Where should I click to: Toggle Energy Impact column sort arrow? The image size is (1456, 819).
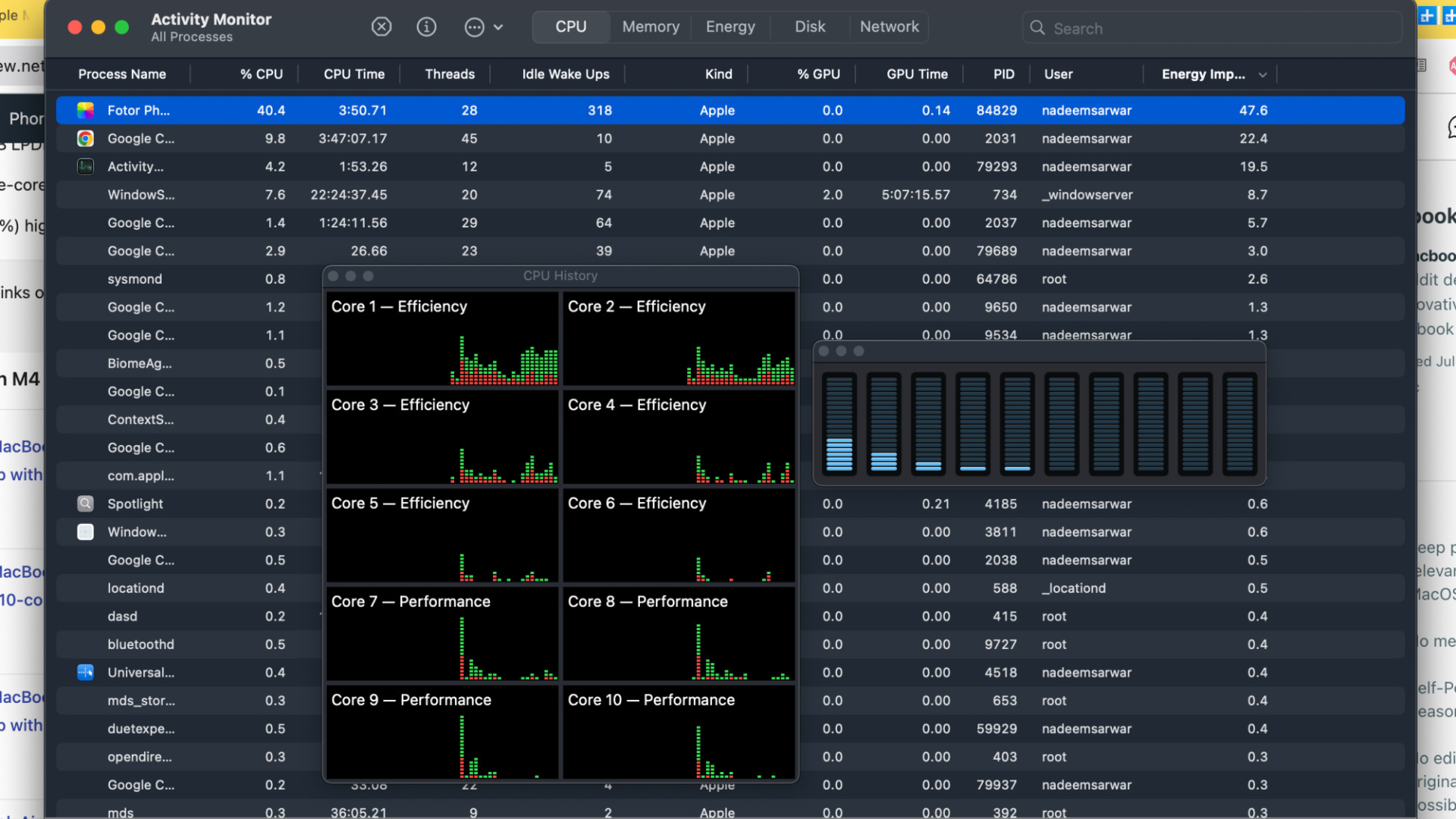click(x=1263, y=74)
